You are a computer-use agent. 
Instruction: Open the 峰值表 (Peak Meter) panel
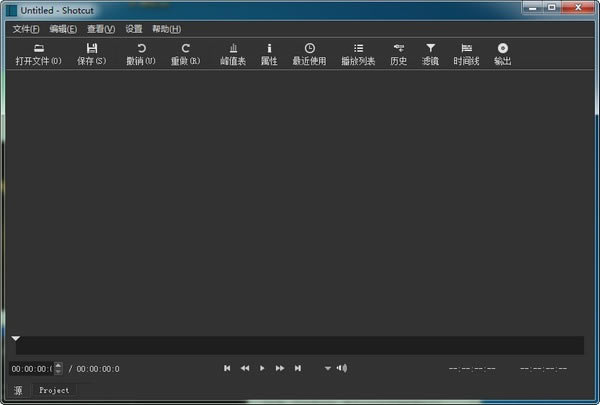[x=233, y=54]
